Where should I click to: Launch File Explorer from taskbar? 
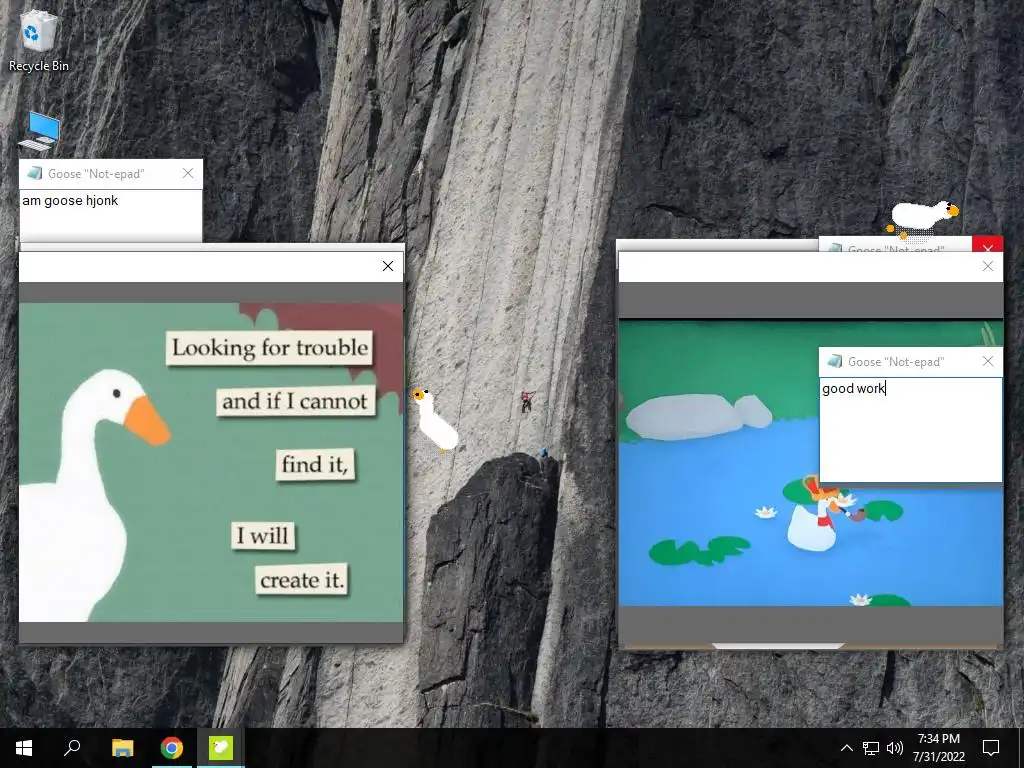(122, 748)
